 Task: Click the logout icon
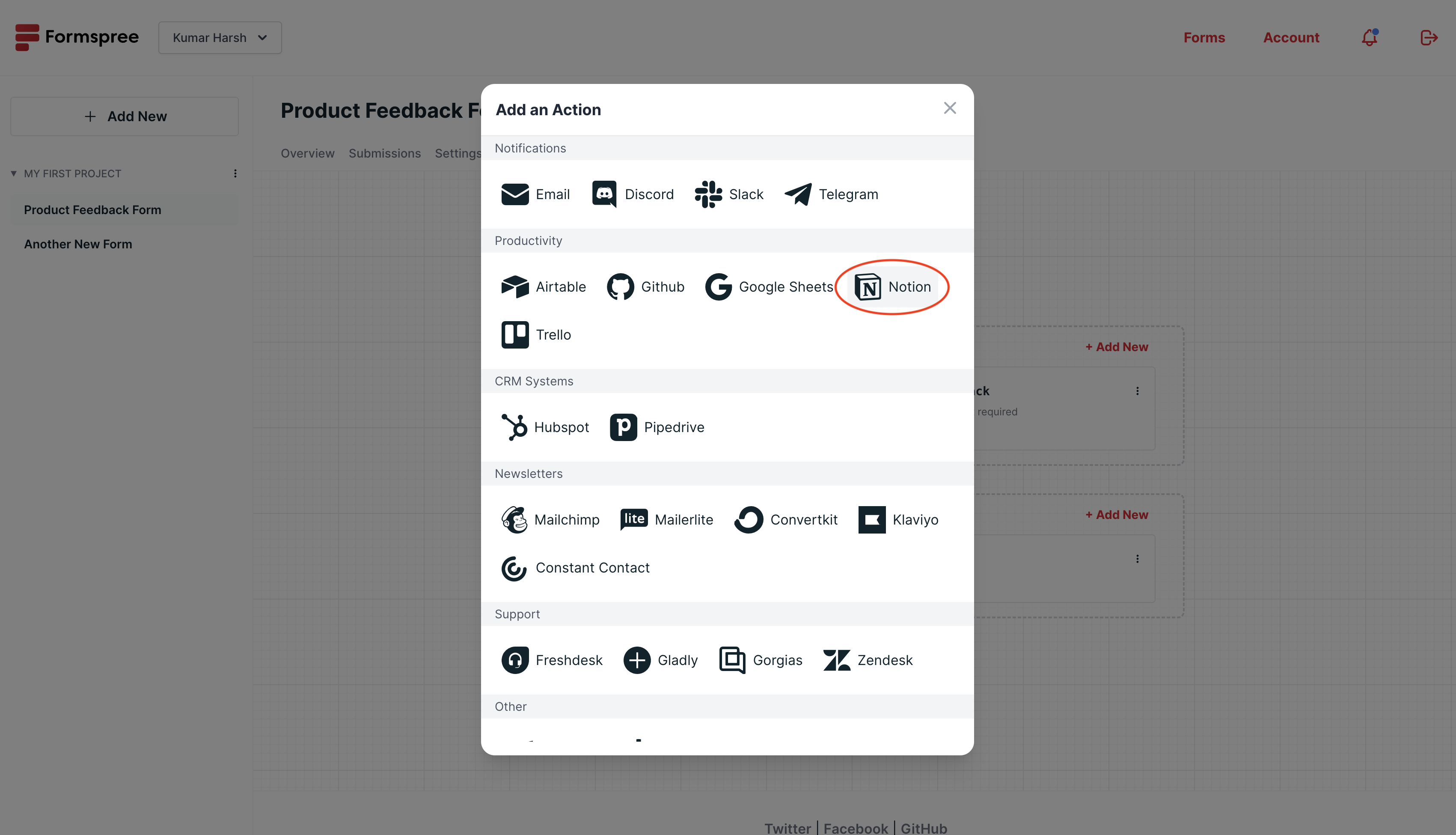point(1429,38)
